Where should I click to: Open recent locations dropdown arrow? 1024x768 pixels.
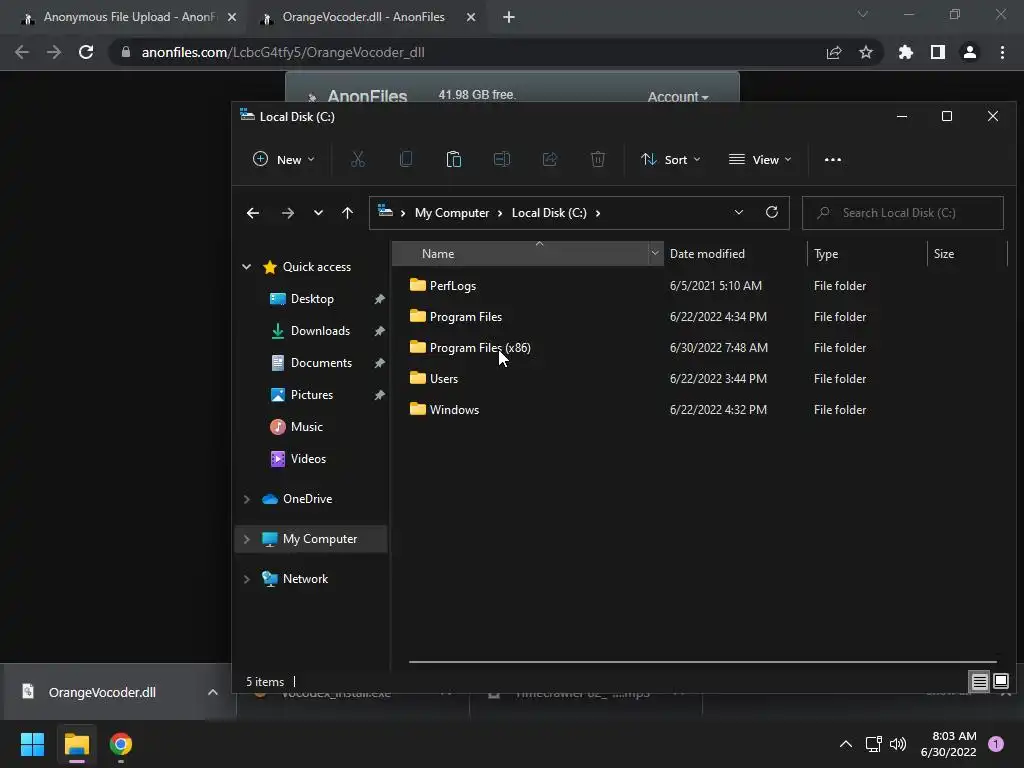pyautogui.click(x=318, y=213)
